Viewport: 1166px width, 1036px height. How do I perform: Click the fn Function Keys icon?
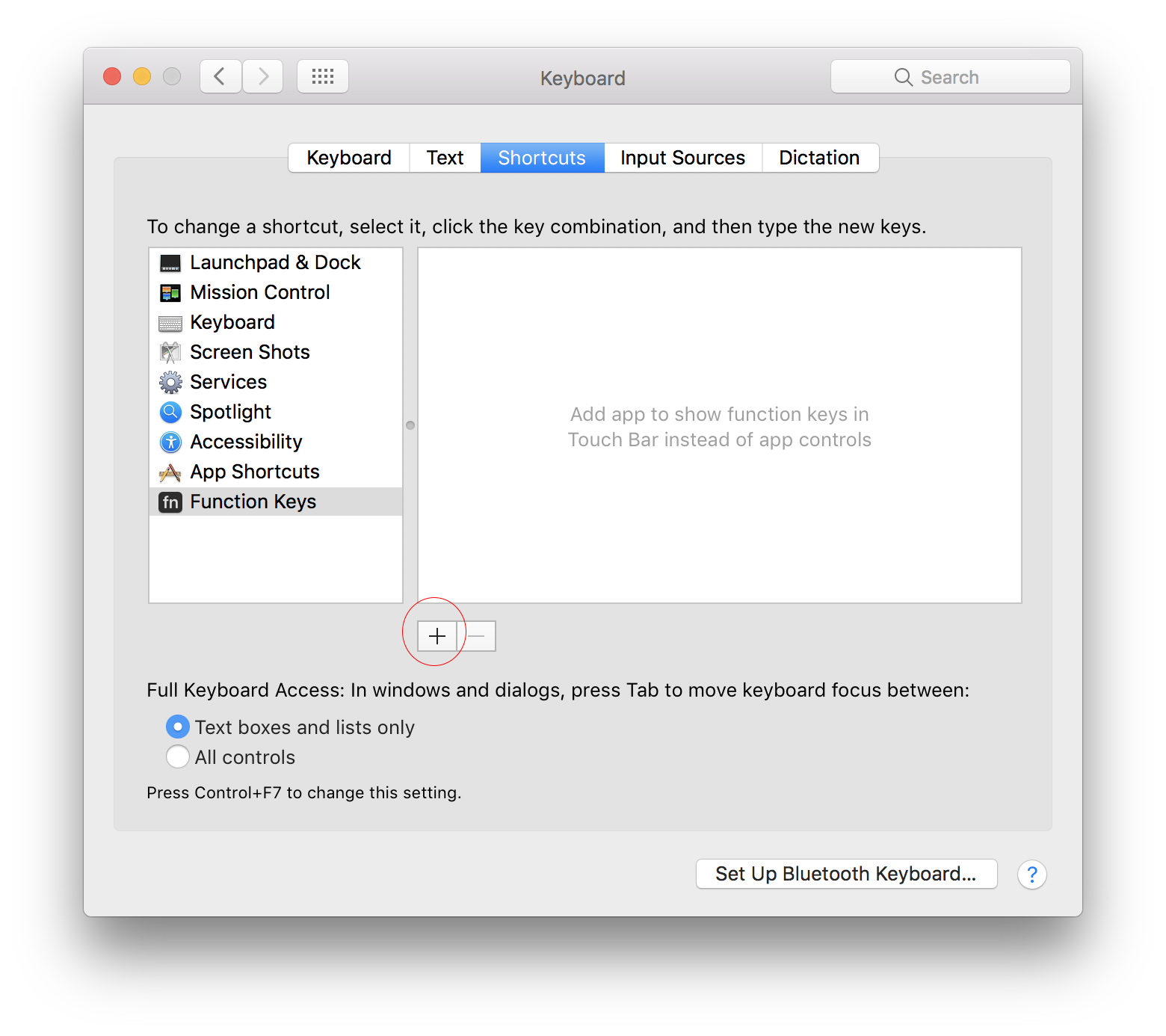click(x=170, y=502)
